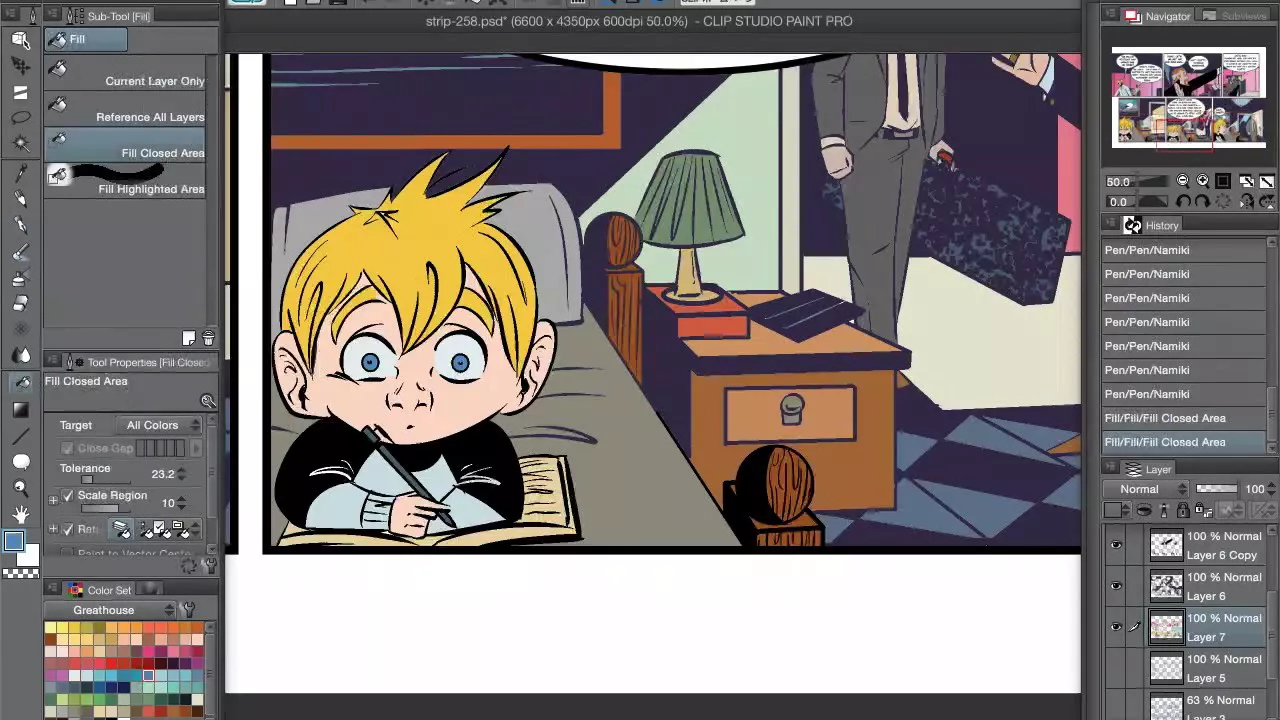Click the magnifier icon in Tool Properties

pos(208,401)
